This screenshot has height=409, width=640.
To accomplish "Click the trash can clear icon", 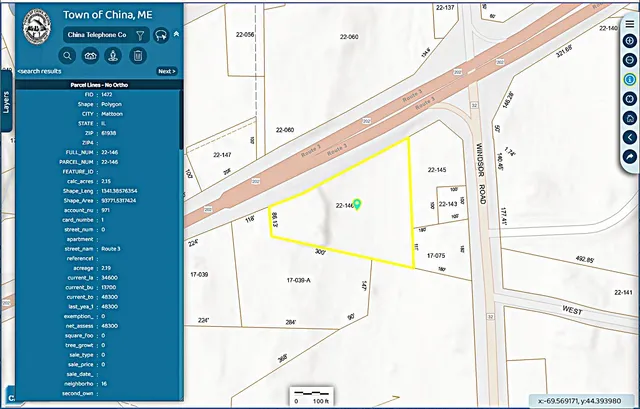I will coord(137,56).
